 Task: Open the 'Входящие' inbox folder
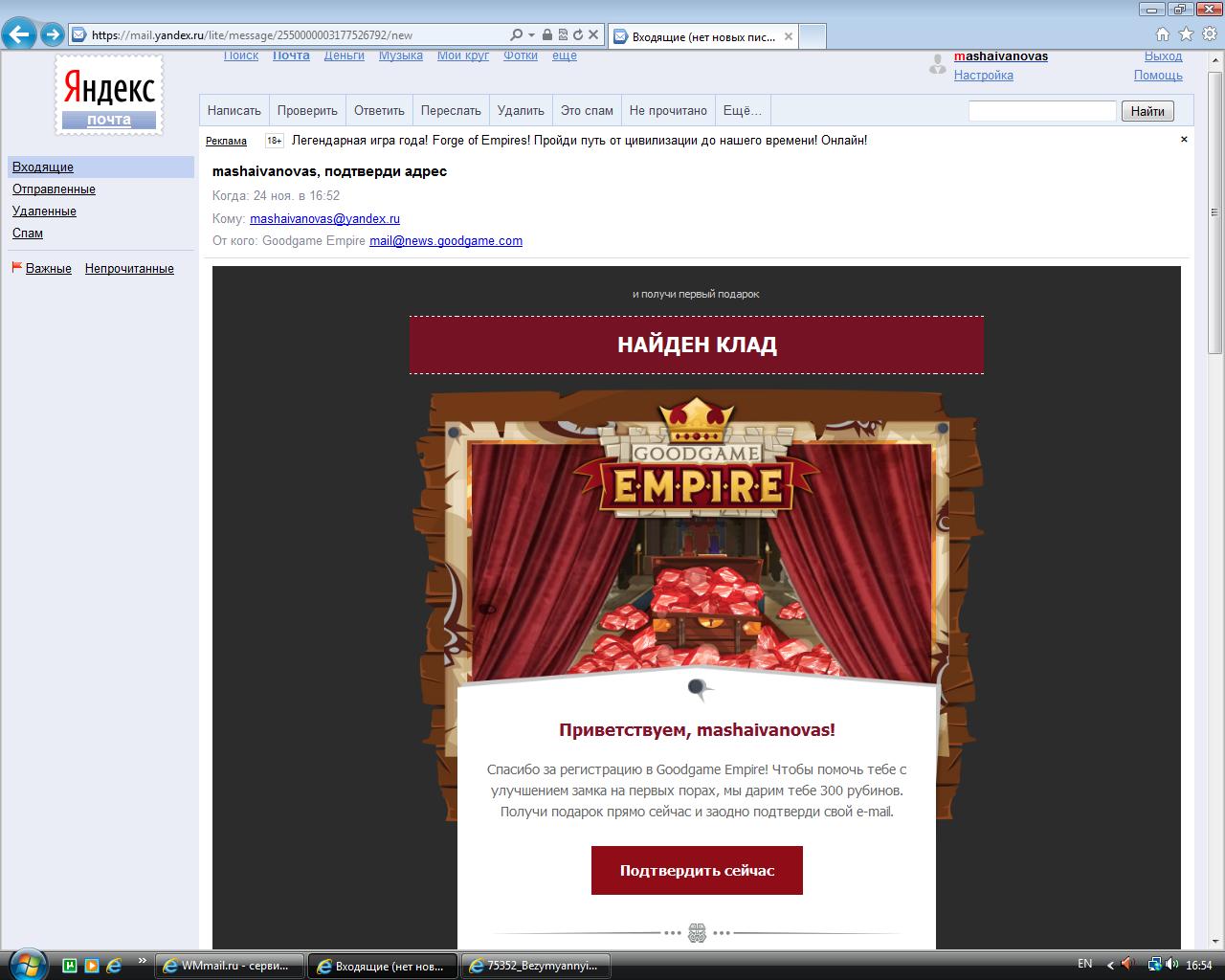(43, 167)
